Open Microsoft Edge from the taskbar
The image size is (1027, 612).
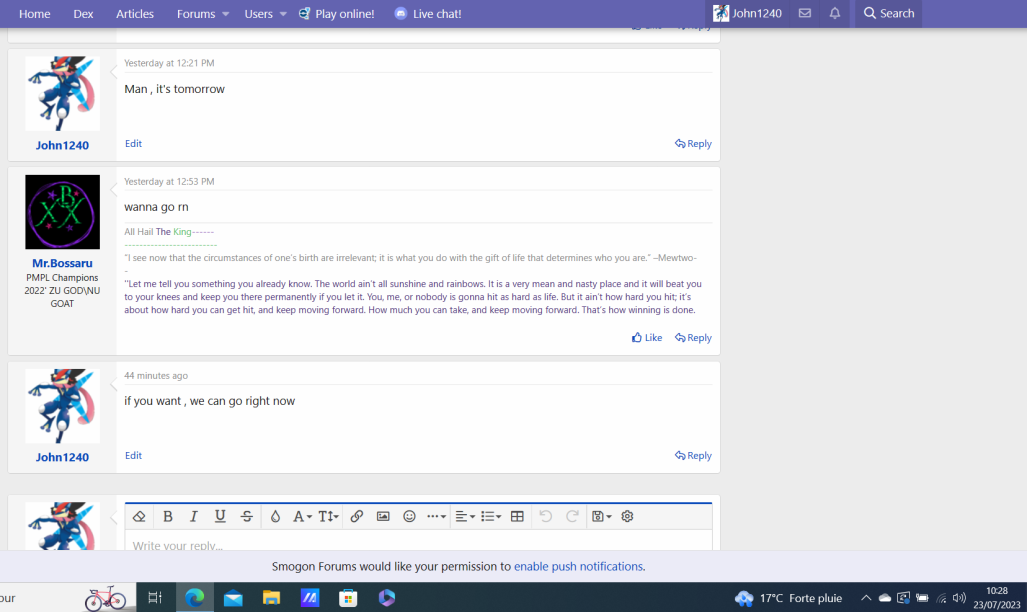(194, 598)
